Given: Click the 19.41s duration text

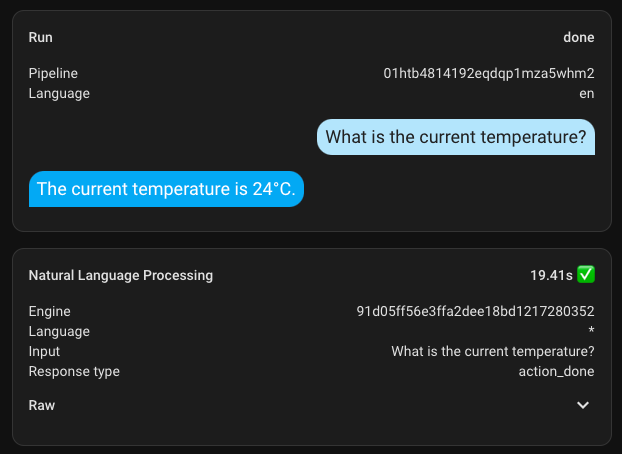Looking at the screenshot, I should tap(549, 274).
